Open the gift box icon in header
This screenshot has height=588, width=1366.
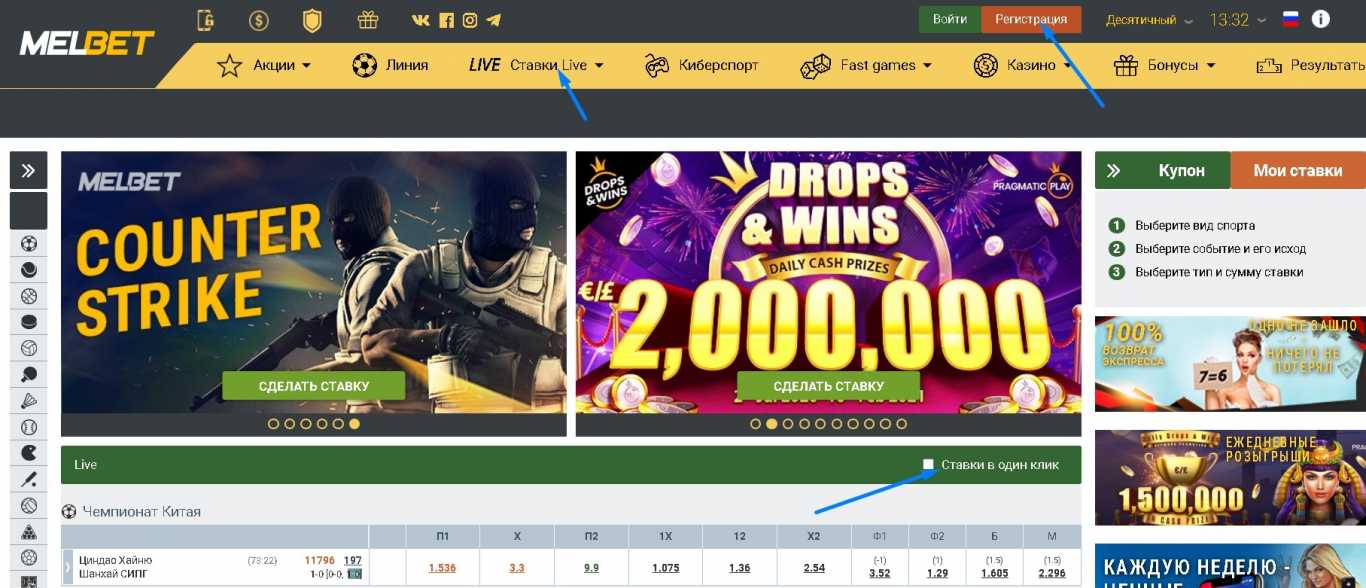(368, 19)
